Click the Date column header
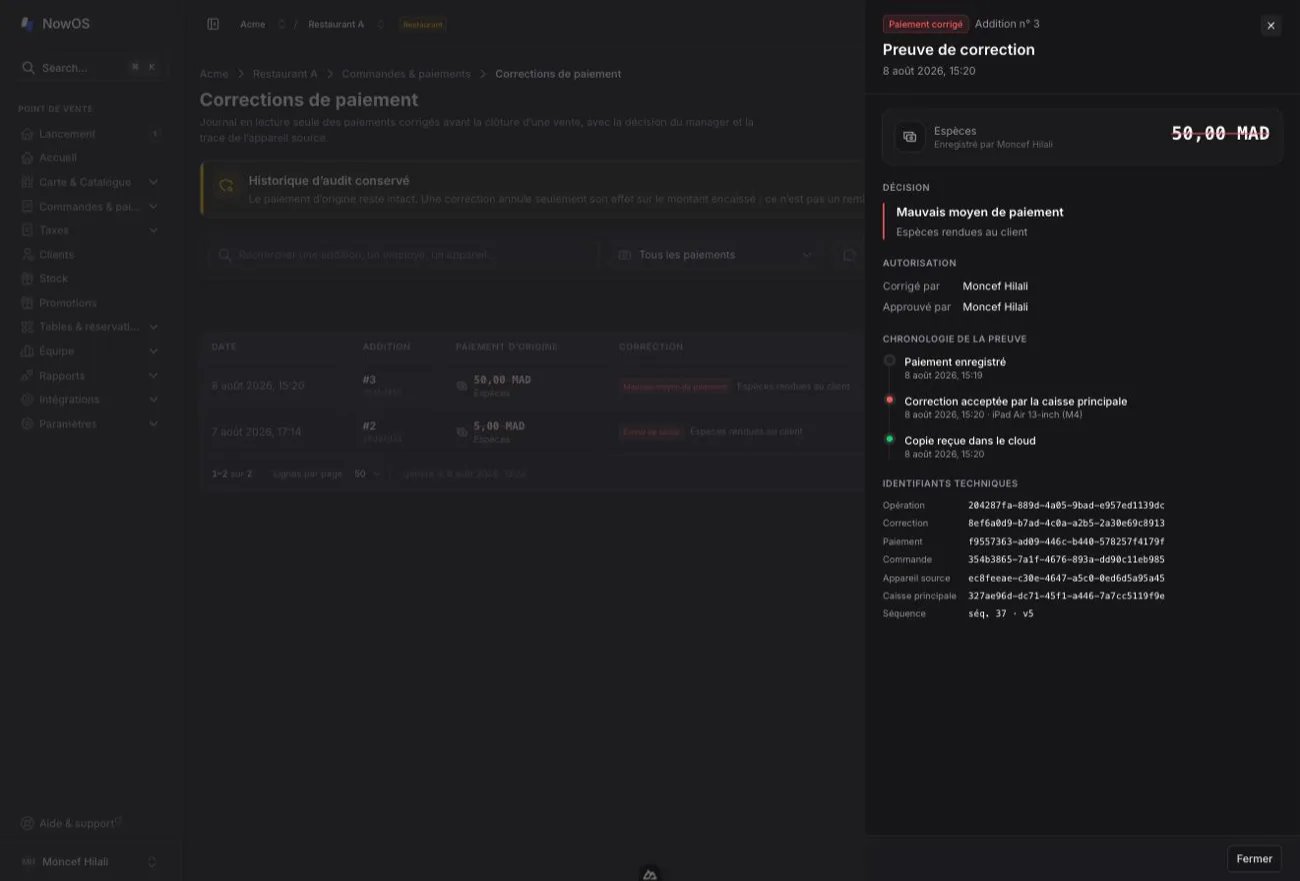This screenshot has height=881, width=1300. pyautogui.click(x=224, y=347)
